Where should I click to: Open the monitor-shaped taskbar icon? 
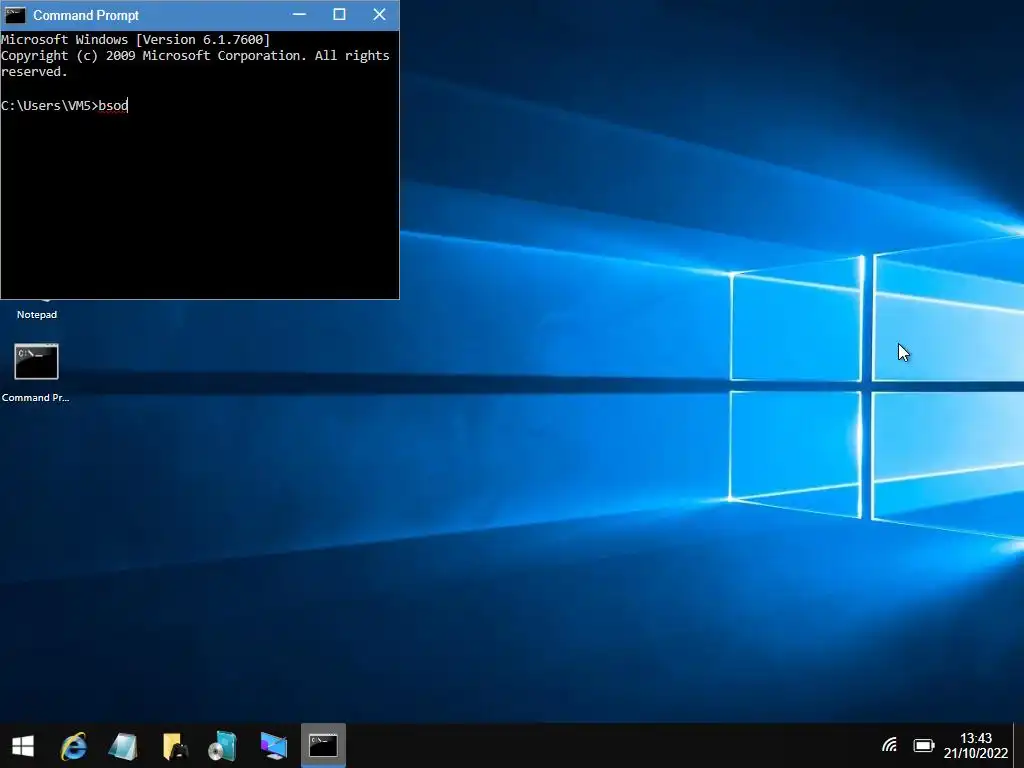pos(273,746)
